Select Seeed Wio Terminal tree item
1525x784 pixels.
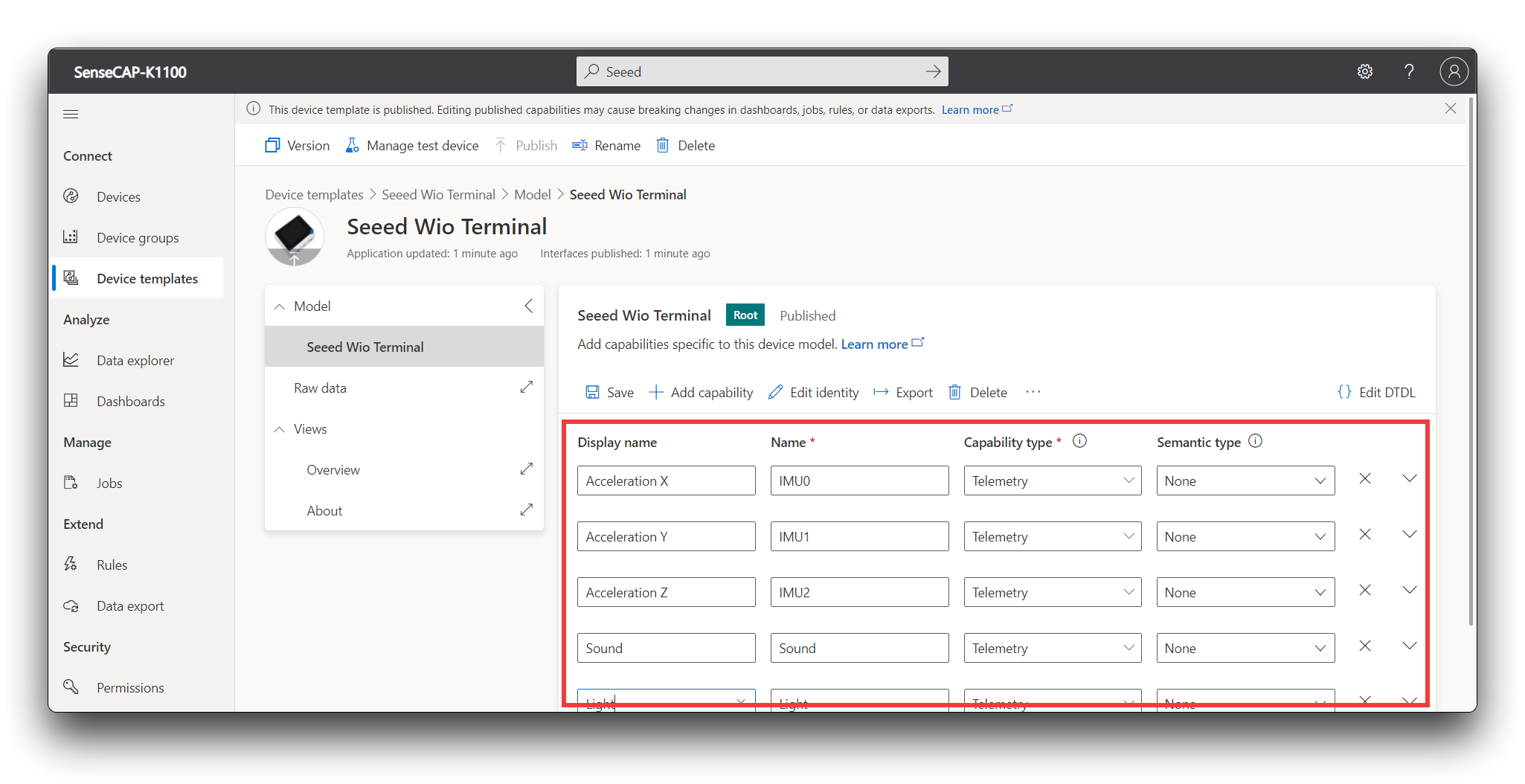click(404, 347)
